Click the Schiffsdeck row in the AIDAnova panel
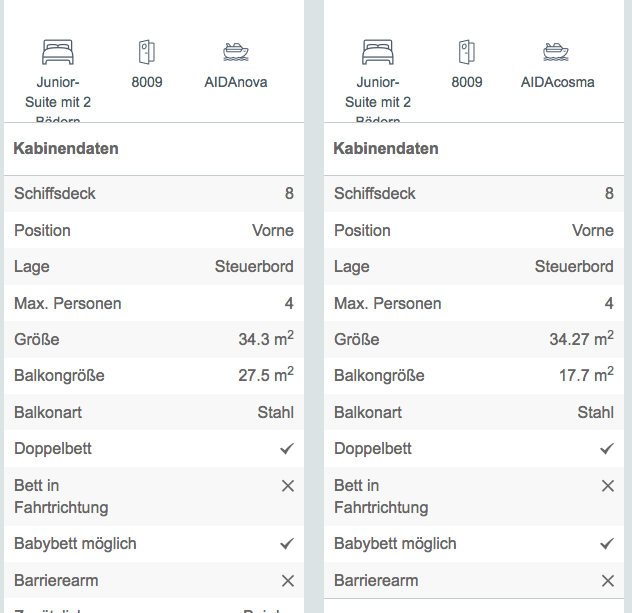The width and height of the screenshot is (632, 613). [154, 194]
